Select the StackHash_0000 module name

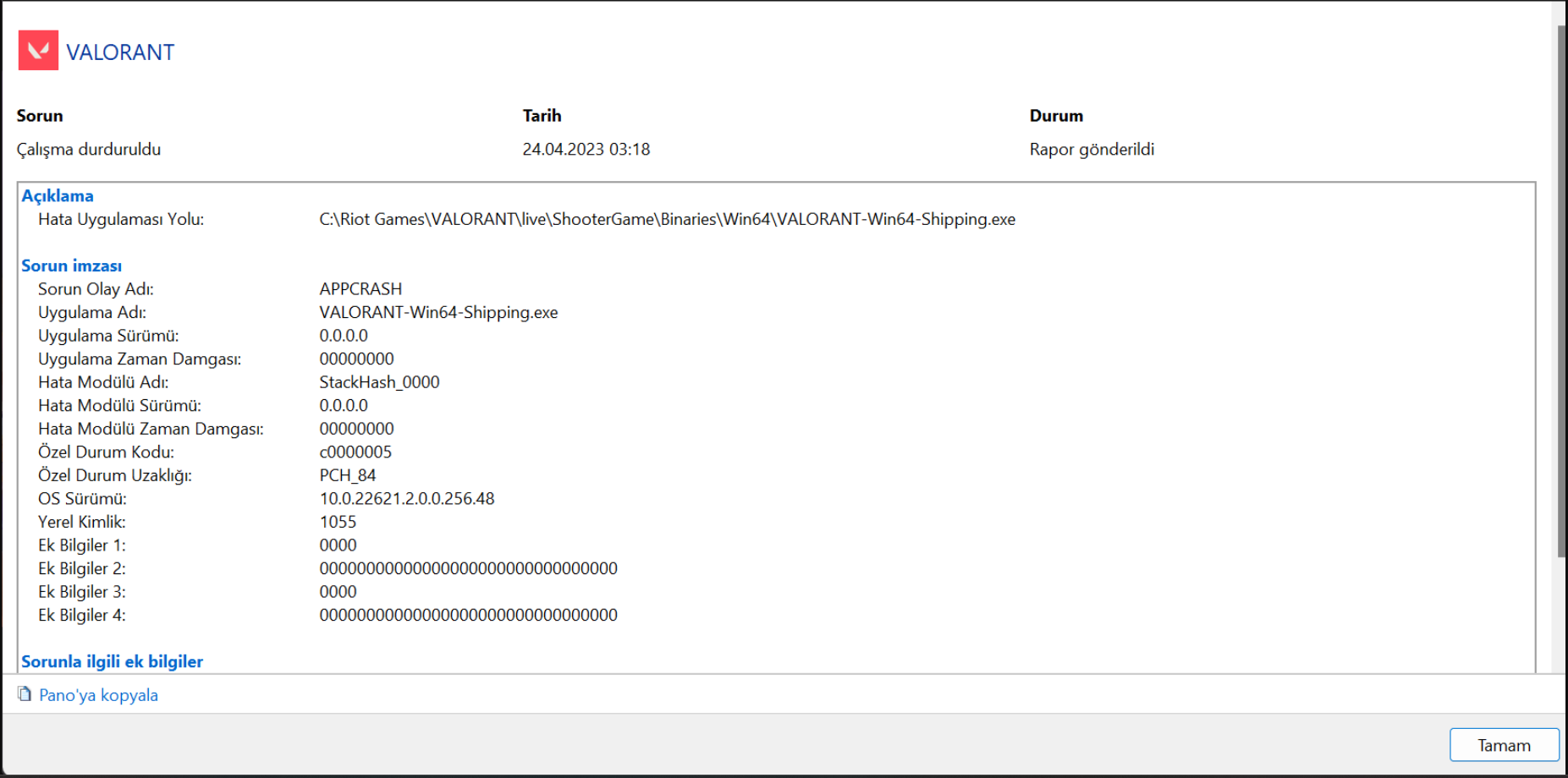click(x=380, y=382)
